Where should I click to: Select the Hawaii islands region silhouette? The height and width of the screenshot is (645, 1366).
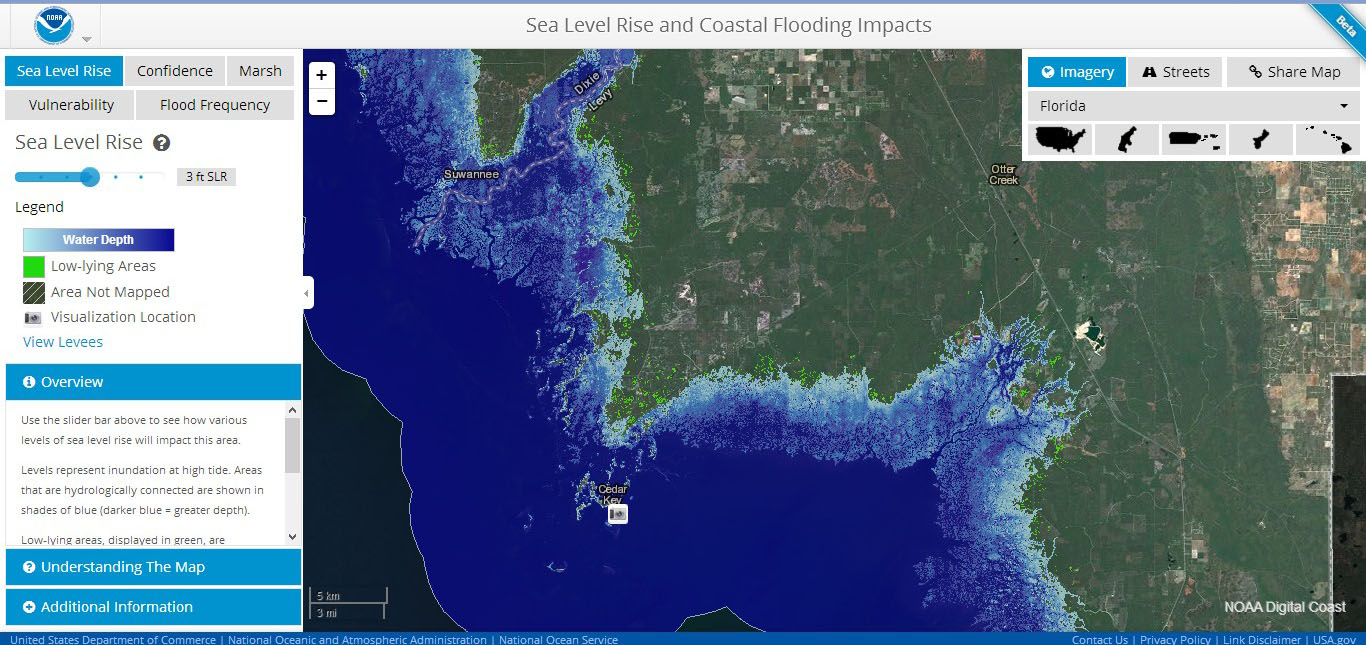pyautogui.click(x=1327, y=139)
